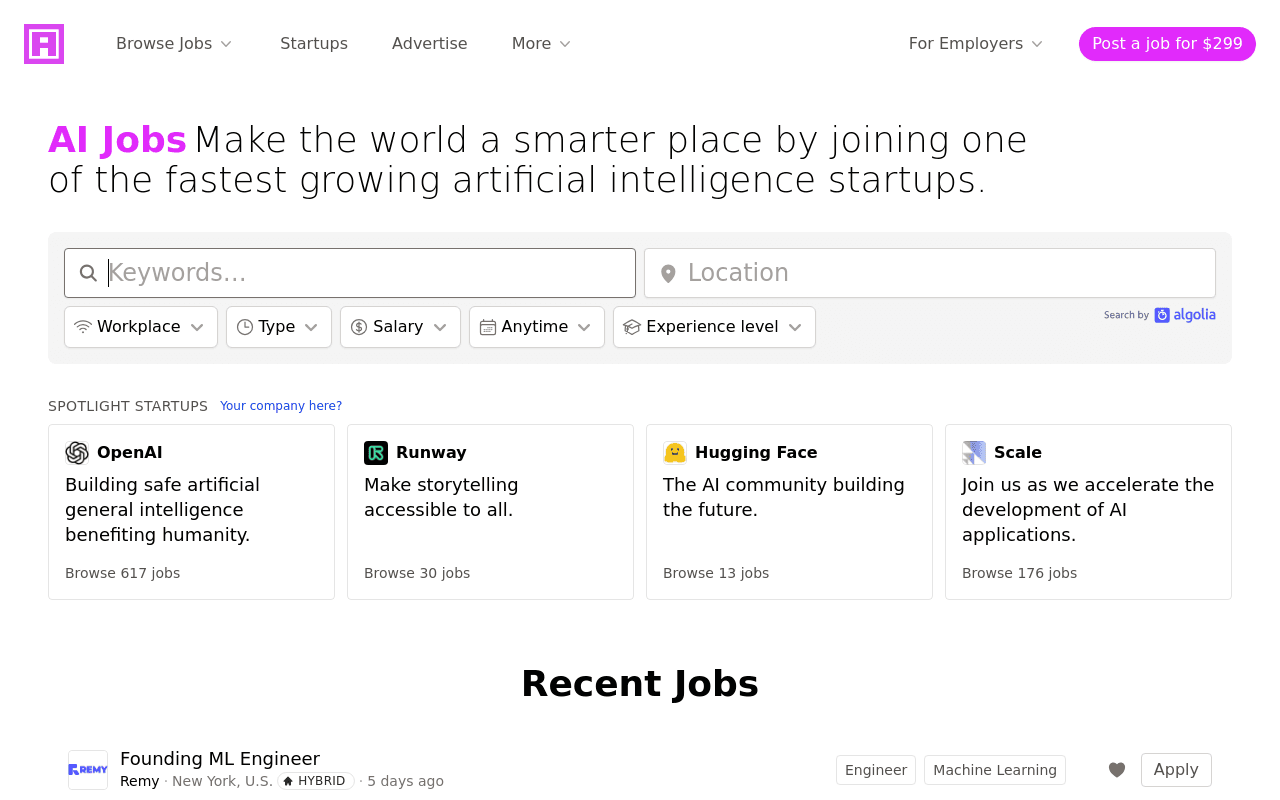Click the Runway logo icon

tap(376, 453)
